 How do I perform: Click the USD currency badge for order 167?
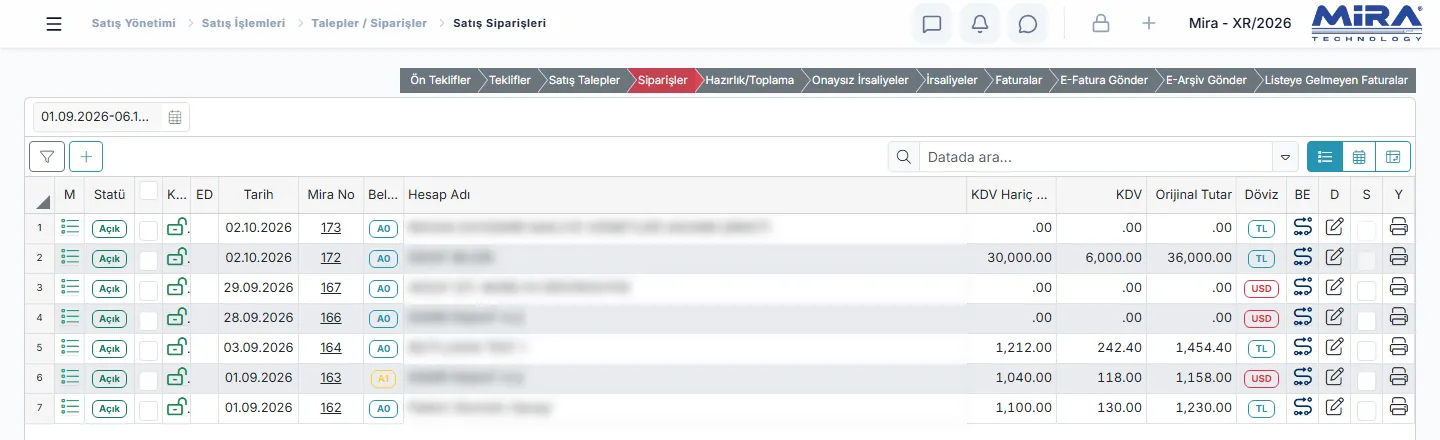coord(1261,288)
